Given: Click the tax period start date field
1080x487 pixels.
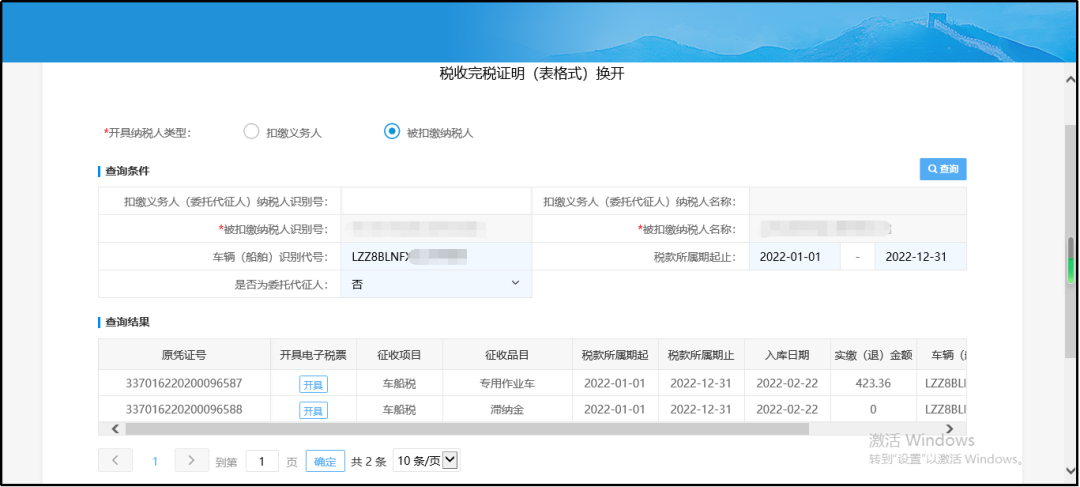Looking at the screenshot, I should pyautogui.click(x=795, y=257).
